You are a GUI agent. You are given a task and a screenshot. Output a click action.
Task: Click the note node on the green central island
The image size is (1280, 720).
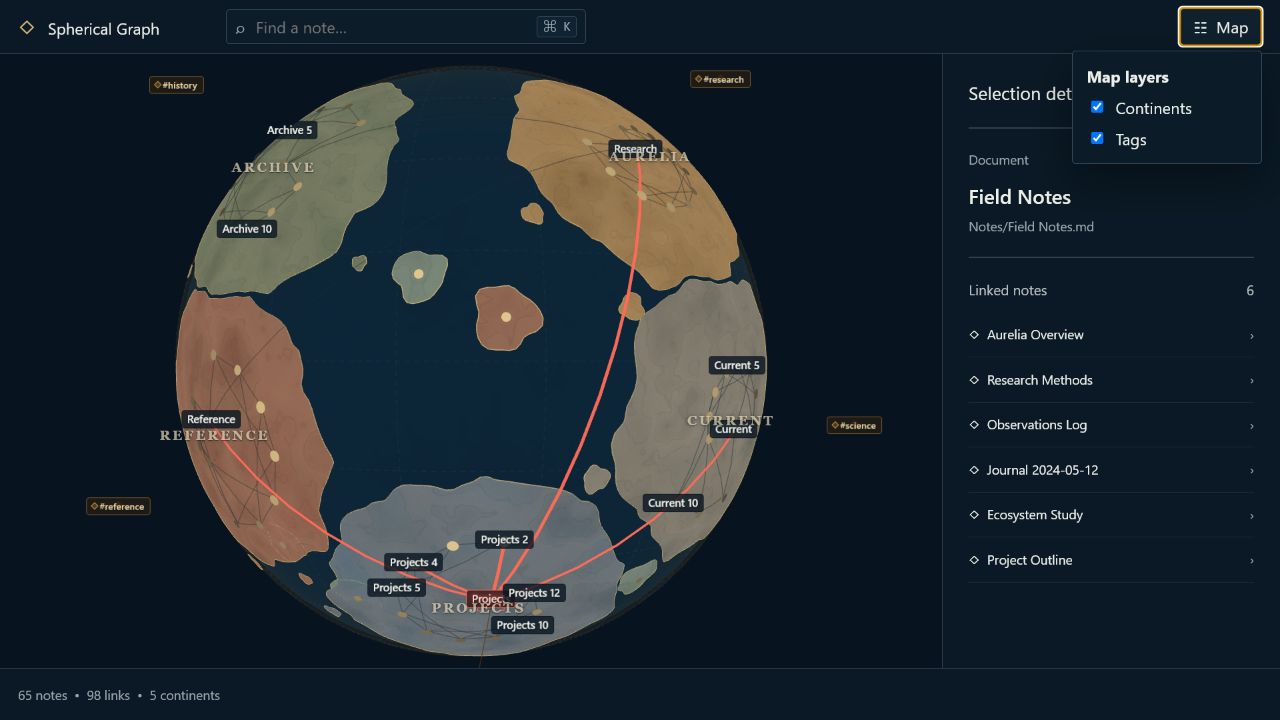pos(418,274)
